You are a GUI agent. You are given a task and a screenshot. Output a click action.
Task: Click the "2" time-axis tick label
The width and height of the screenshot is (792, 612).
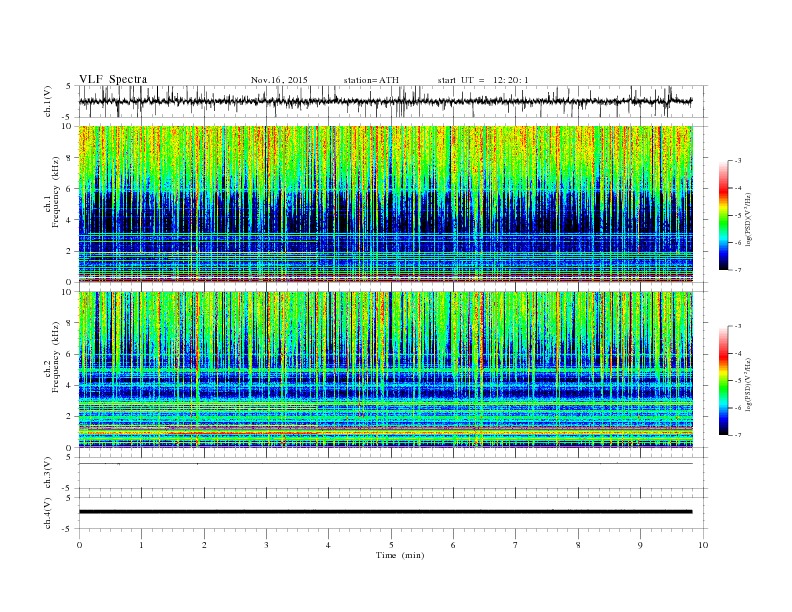[x=204, y=545]
